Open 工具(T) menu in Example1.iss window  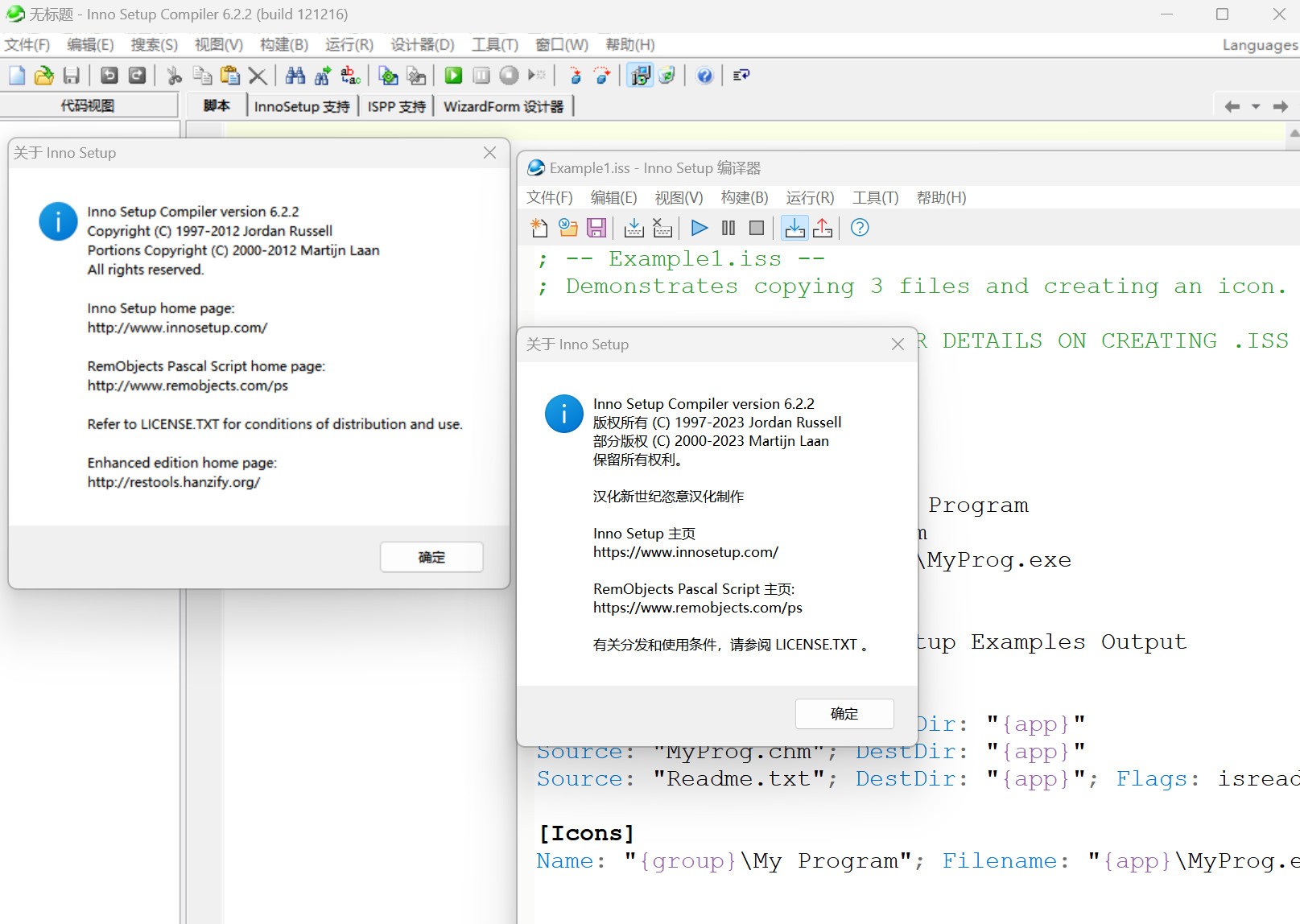[x=876, y=198]
